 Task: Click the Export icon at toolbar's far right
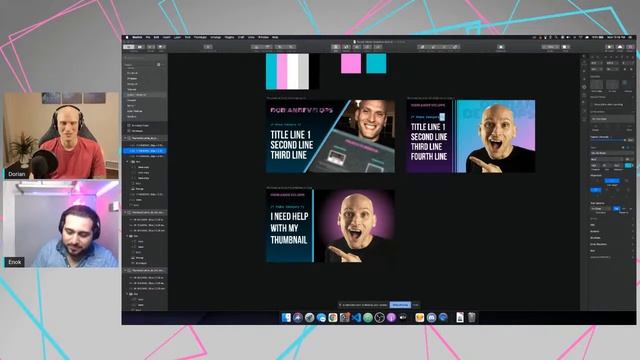point(630,47)
